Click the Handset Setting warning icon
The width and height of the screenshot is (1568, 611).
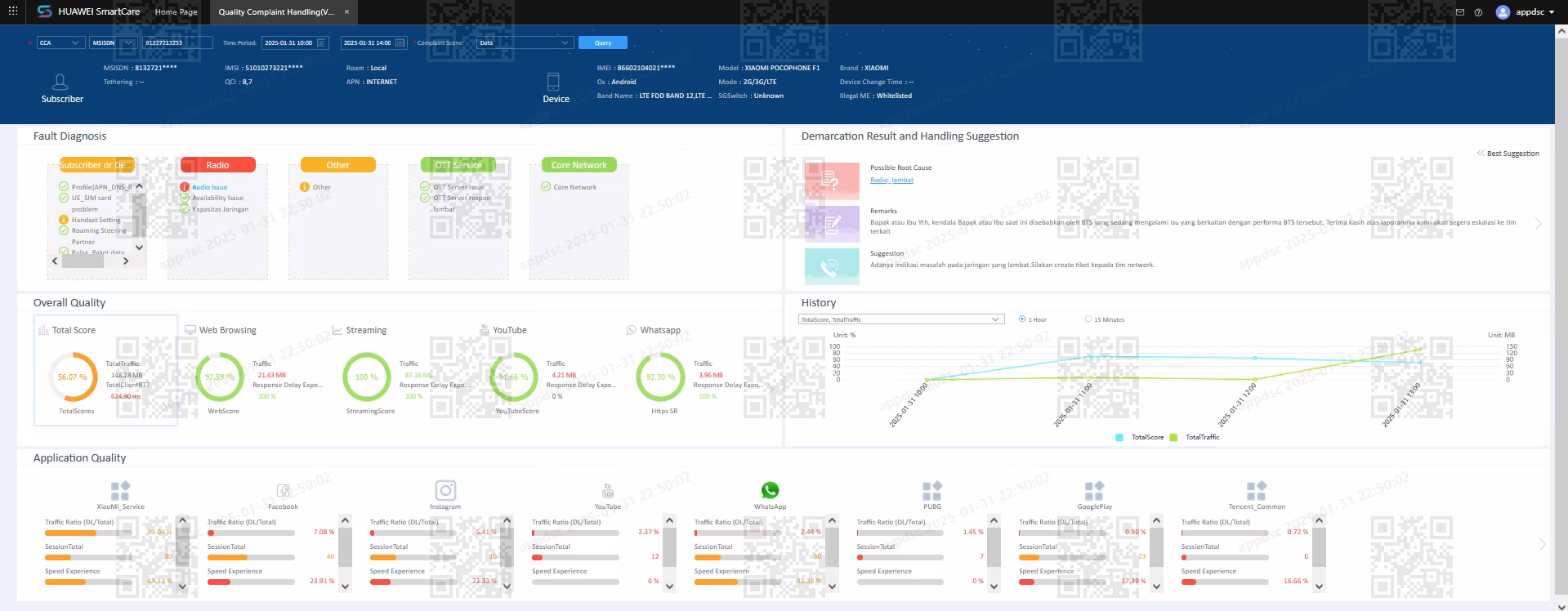tap(64, 220)
